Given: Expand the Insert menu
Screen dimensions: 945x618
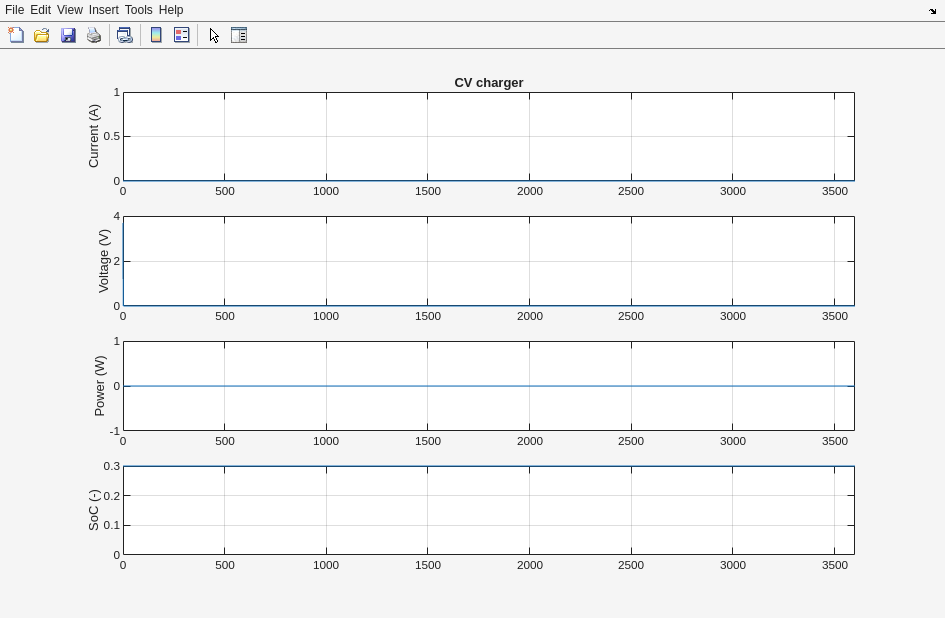Looking at the screenshot, I should (103, 10).
